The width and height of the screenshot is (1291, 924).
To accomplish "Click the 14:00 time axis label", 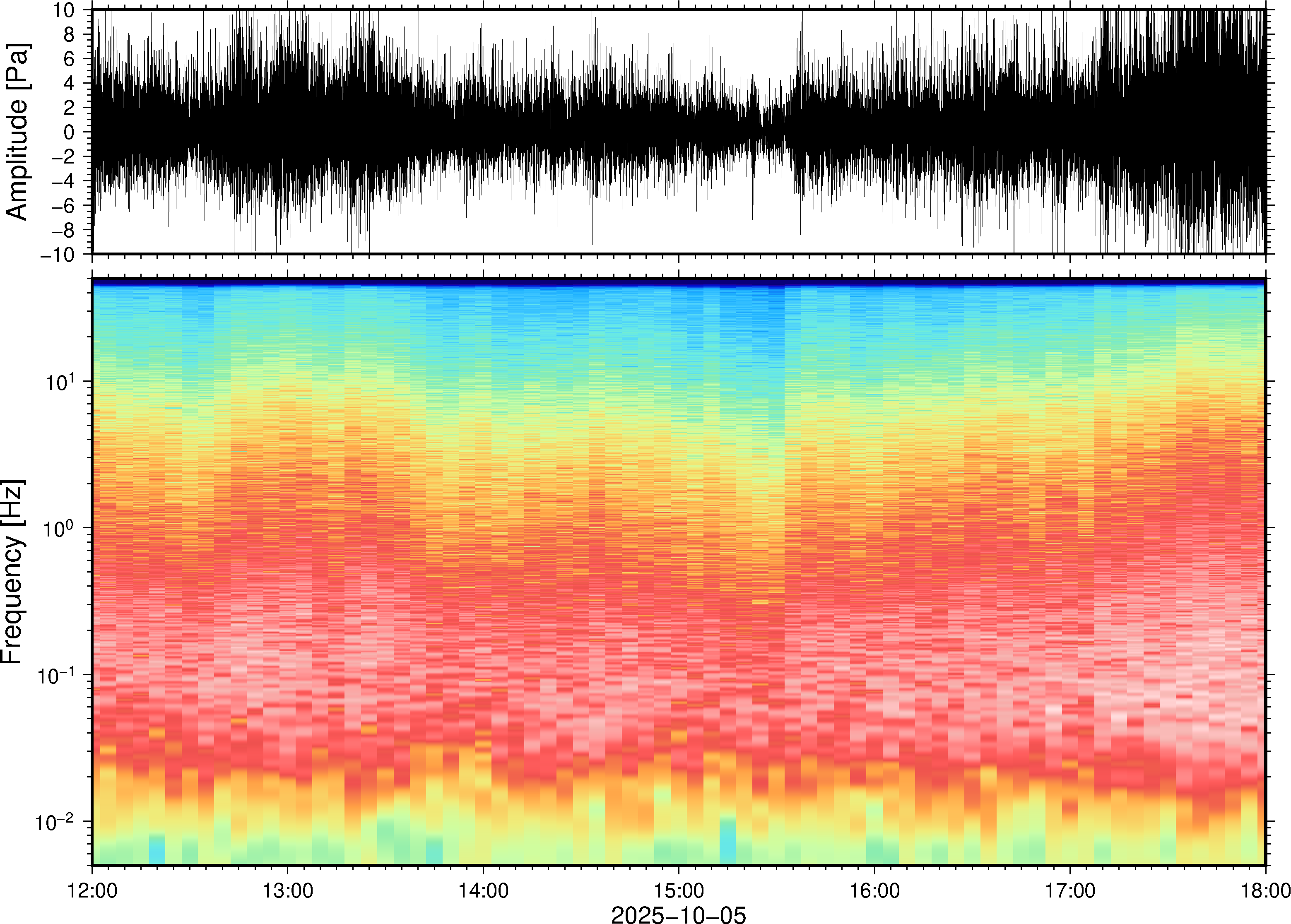I will pyautogui.click(x=483, y=890).
